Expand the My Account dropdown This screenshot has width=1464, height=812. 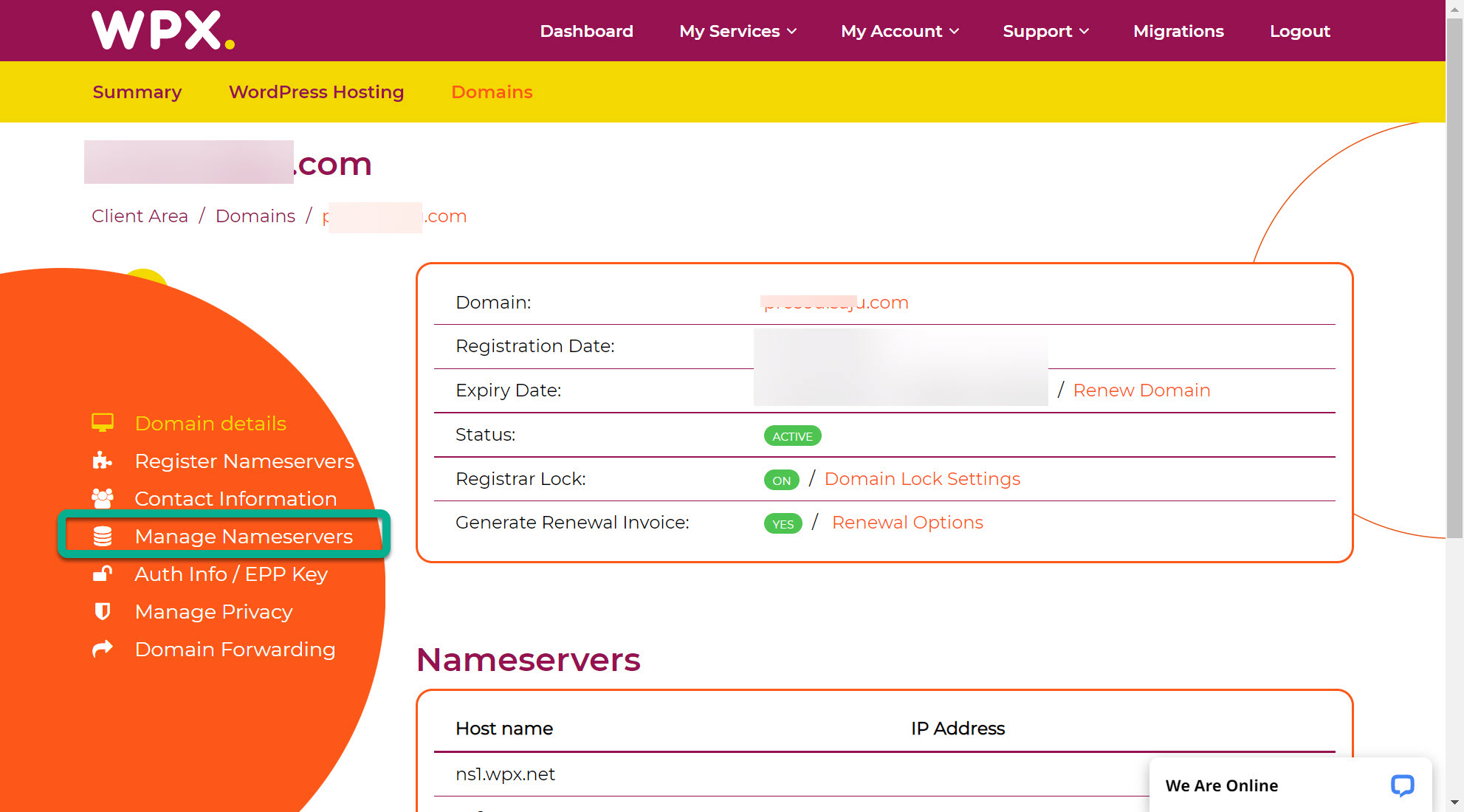(899, 31)
